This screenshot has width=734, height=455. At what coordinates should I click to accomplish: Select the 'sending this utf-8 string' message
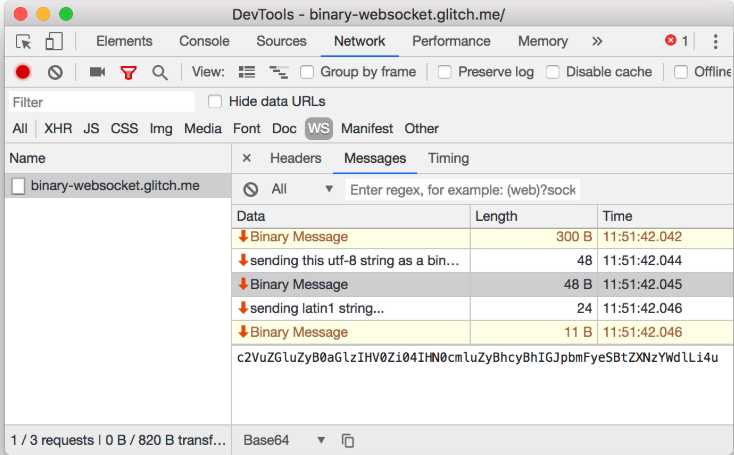click(x=483, y=261)
